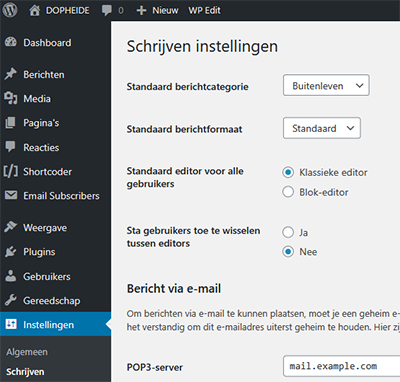Click the Media library icon

(11, 98)
